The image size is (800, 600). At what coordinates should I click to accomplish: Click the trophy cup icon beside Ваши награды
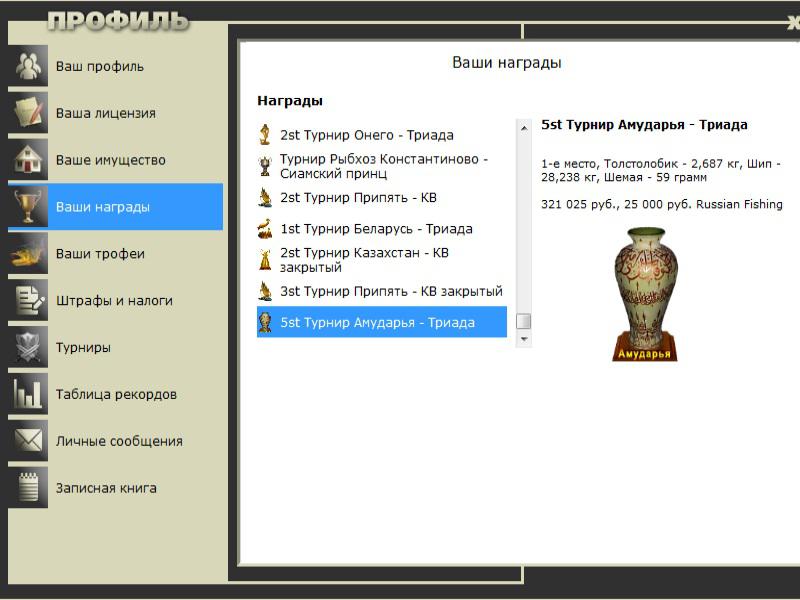click(x=28, y=206)
